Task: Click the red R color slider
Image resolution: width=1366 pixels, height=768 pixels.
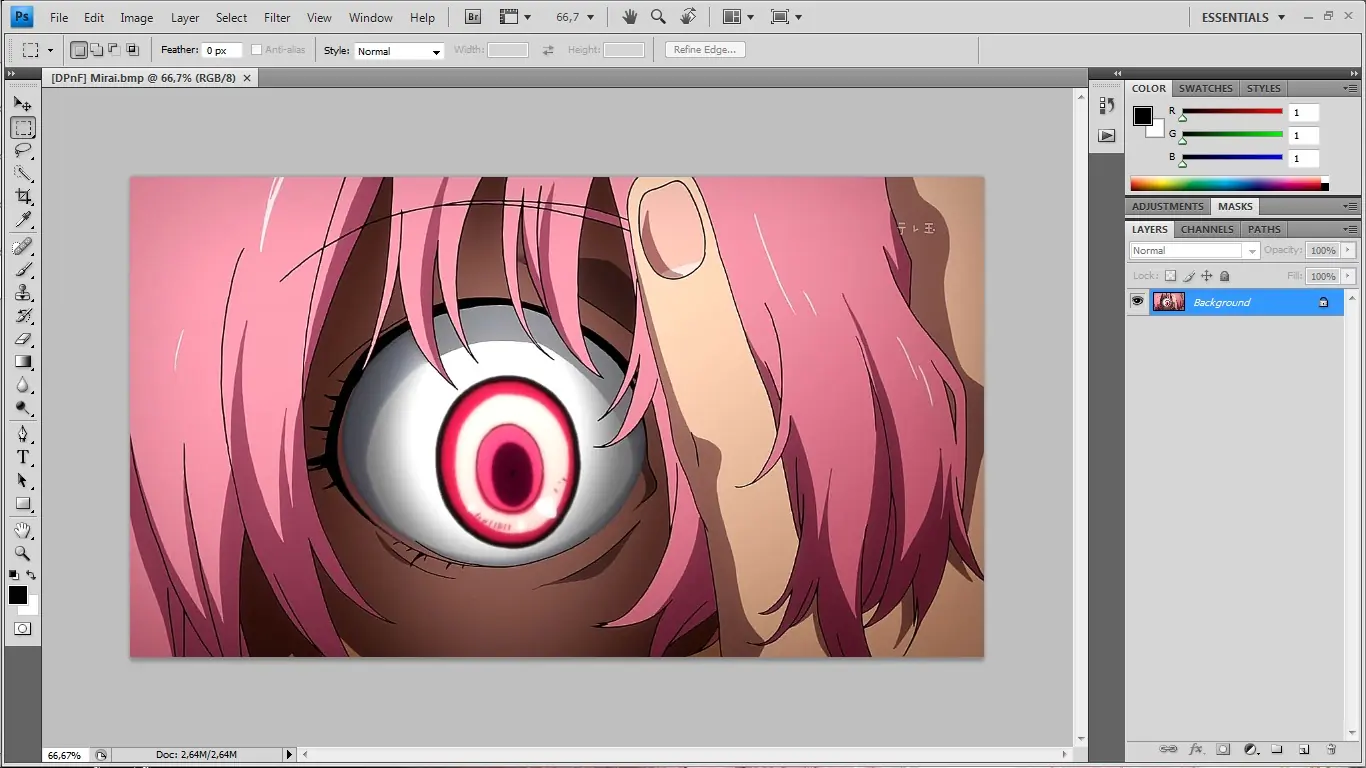Action: pyautogui.click(x=1232, y=111)
